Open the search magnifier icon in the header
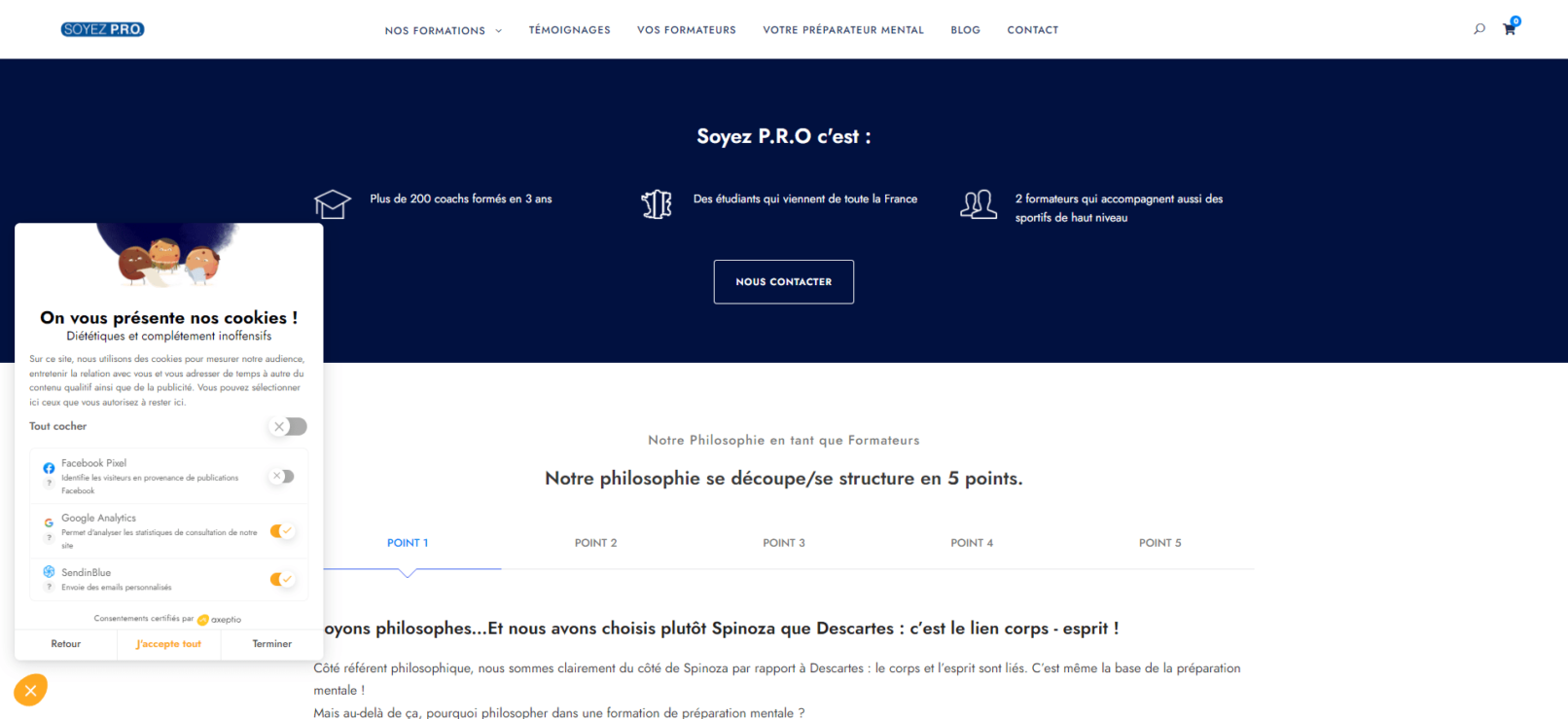This screenshot has height=719, width=1568. [x=1479, y=29]
